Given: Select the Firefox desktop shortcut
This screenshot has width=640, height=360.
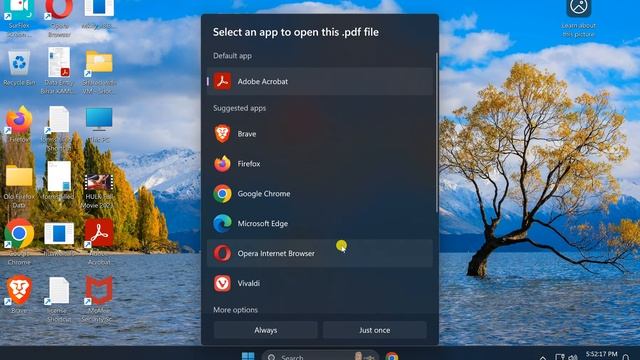Looking at the screenshot, I should [x=19, y=124].
